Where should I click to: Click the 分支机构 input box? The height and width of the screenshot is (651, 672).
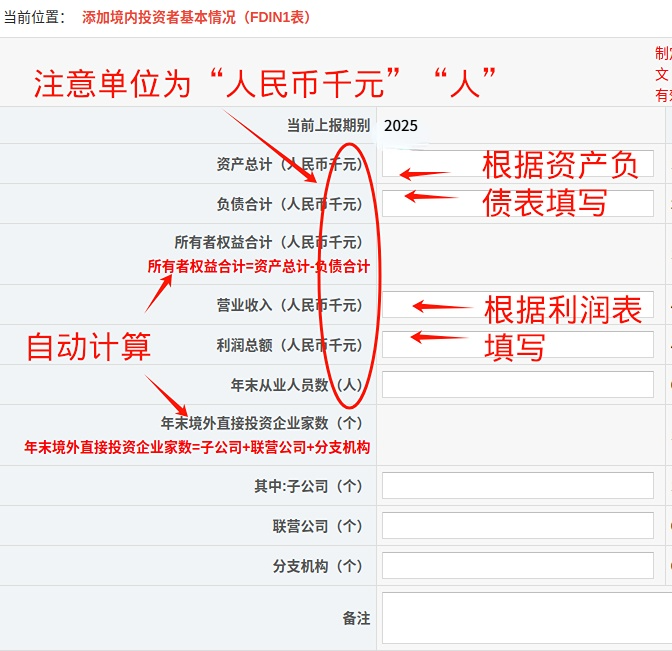click(517, 566)
